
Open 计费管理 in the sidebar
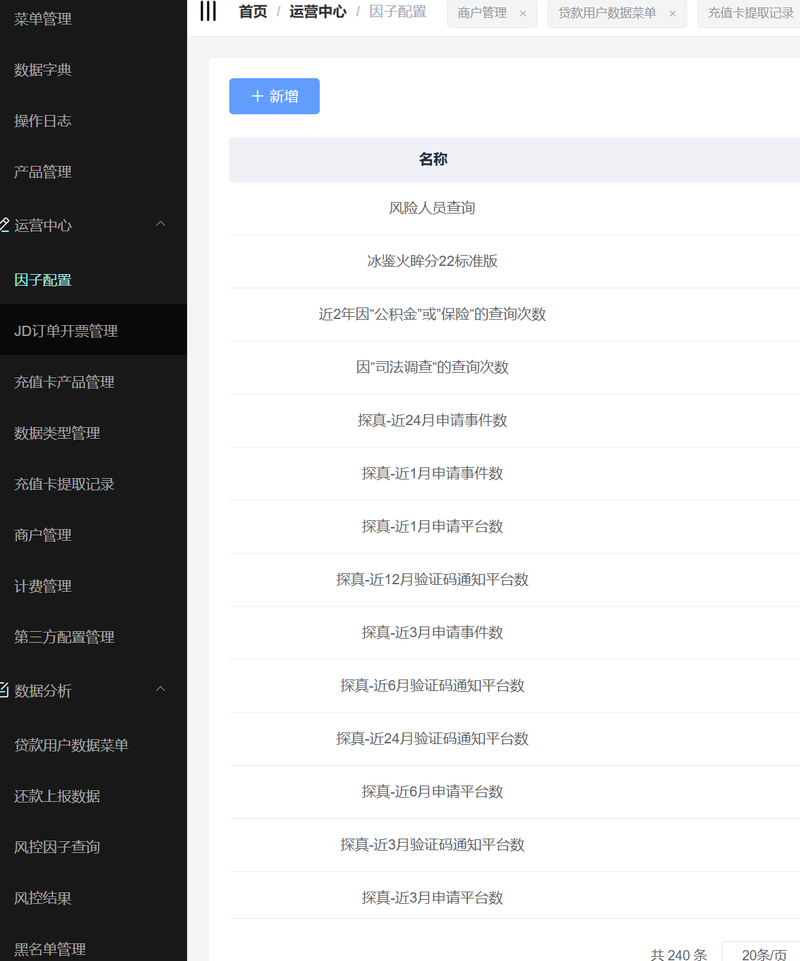(x=43, y=586)
